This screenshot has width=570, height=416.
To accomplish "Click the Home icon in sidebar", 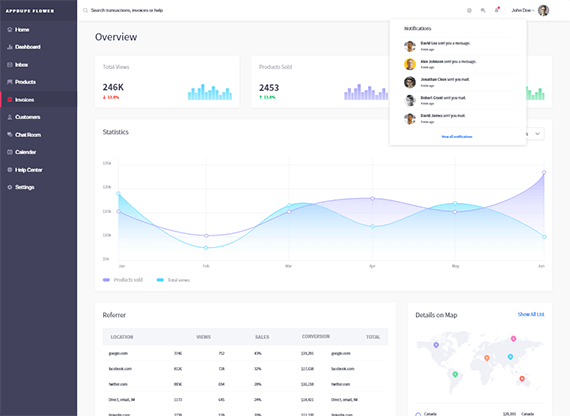I will click(10, 29).
